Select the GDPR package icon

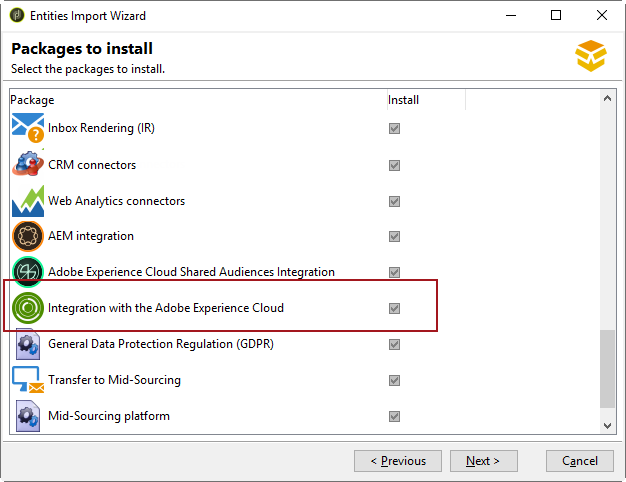[28, 344]
